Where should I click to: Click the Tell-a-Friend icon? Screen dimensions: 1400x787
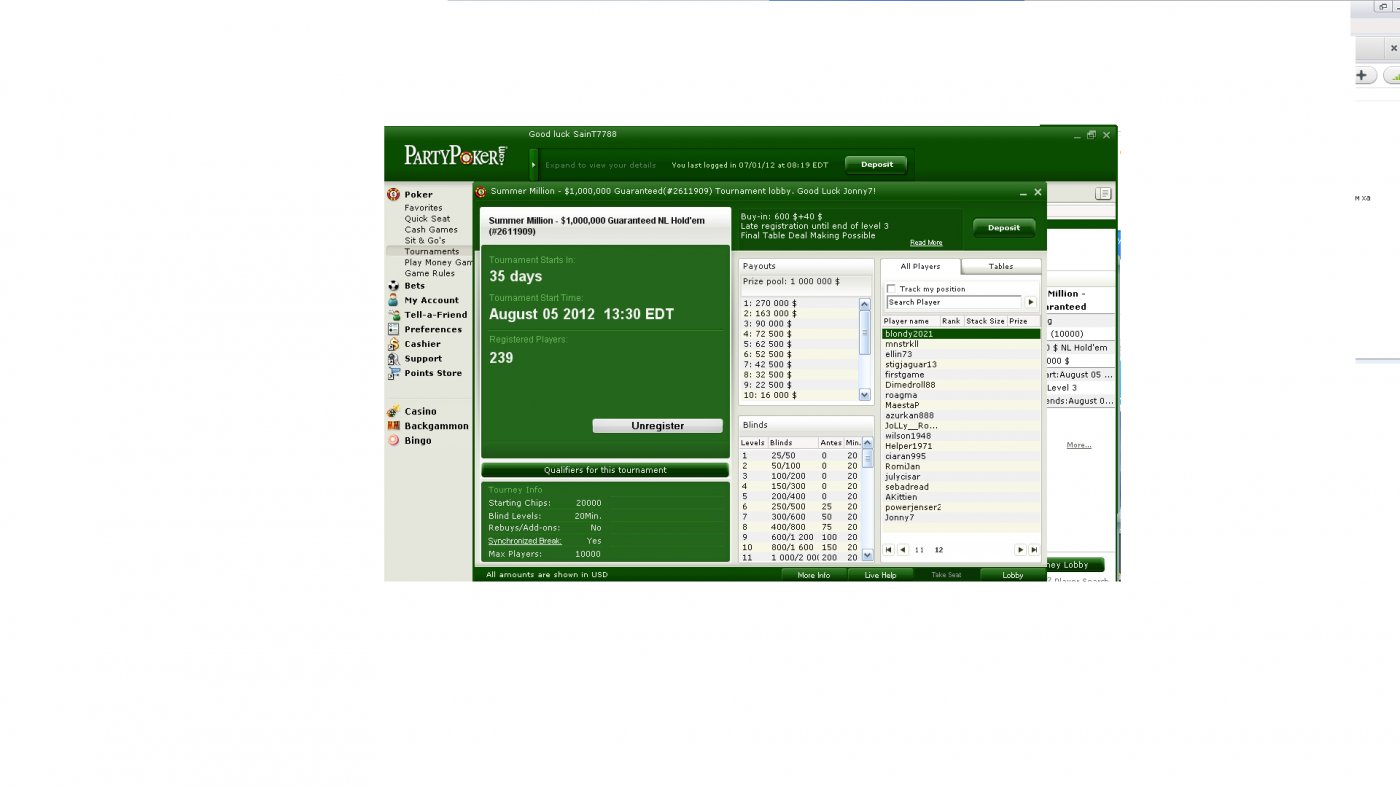point(393,315)
